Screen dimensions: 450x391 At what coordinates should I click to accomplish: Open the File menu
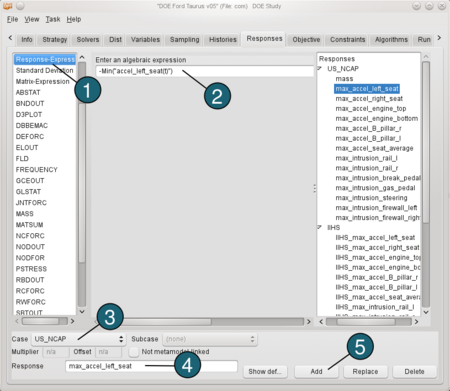pyautogui.click(x=12, y=19)
